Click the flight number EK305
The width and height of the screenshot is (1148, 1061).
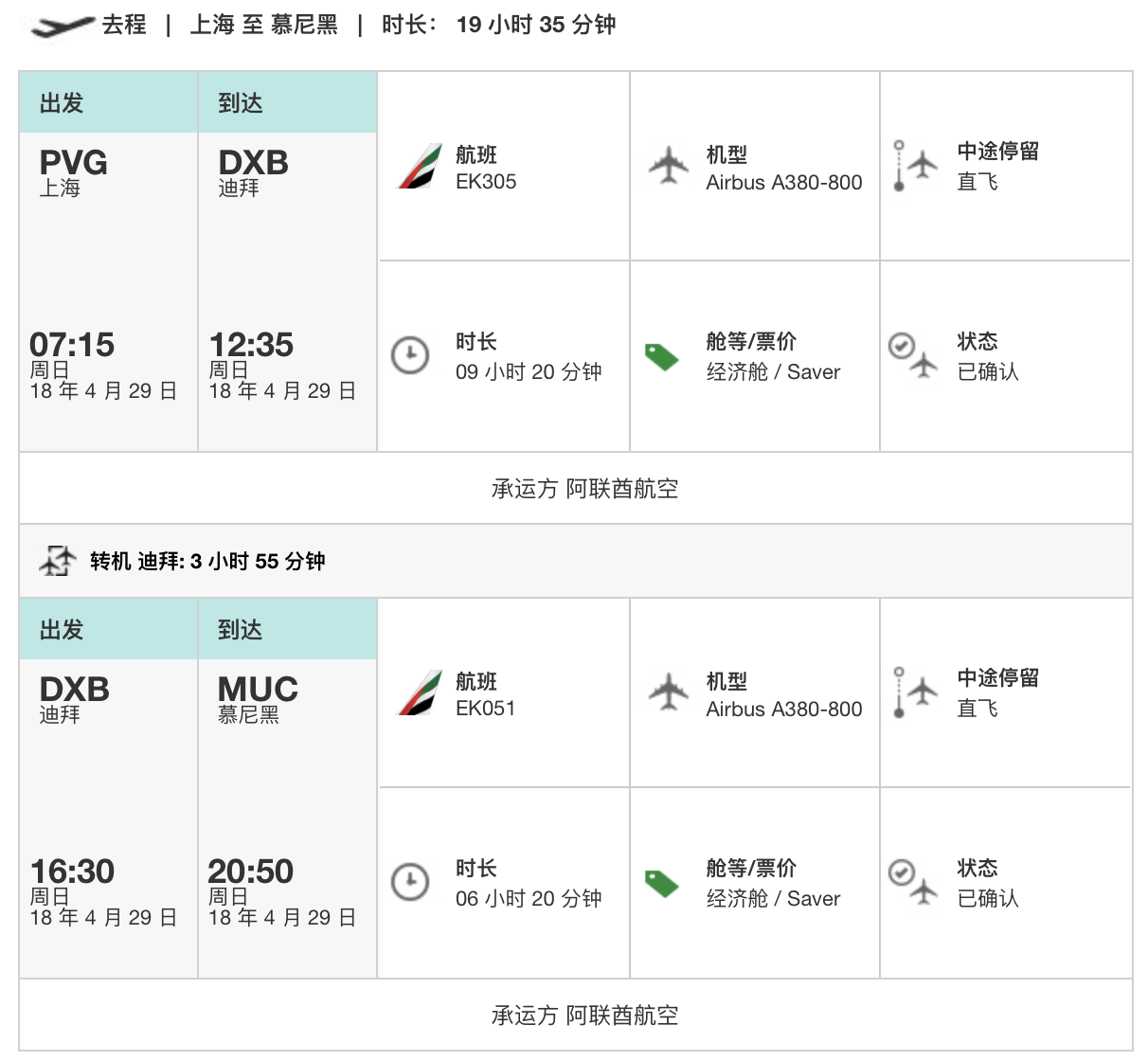pos(486,182)
